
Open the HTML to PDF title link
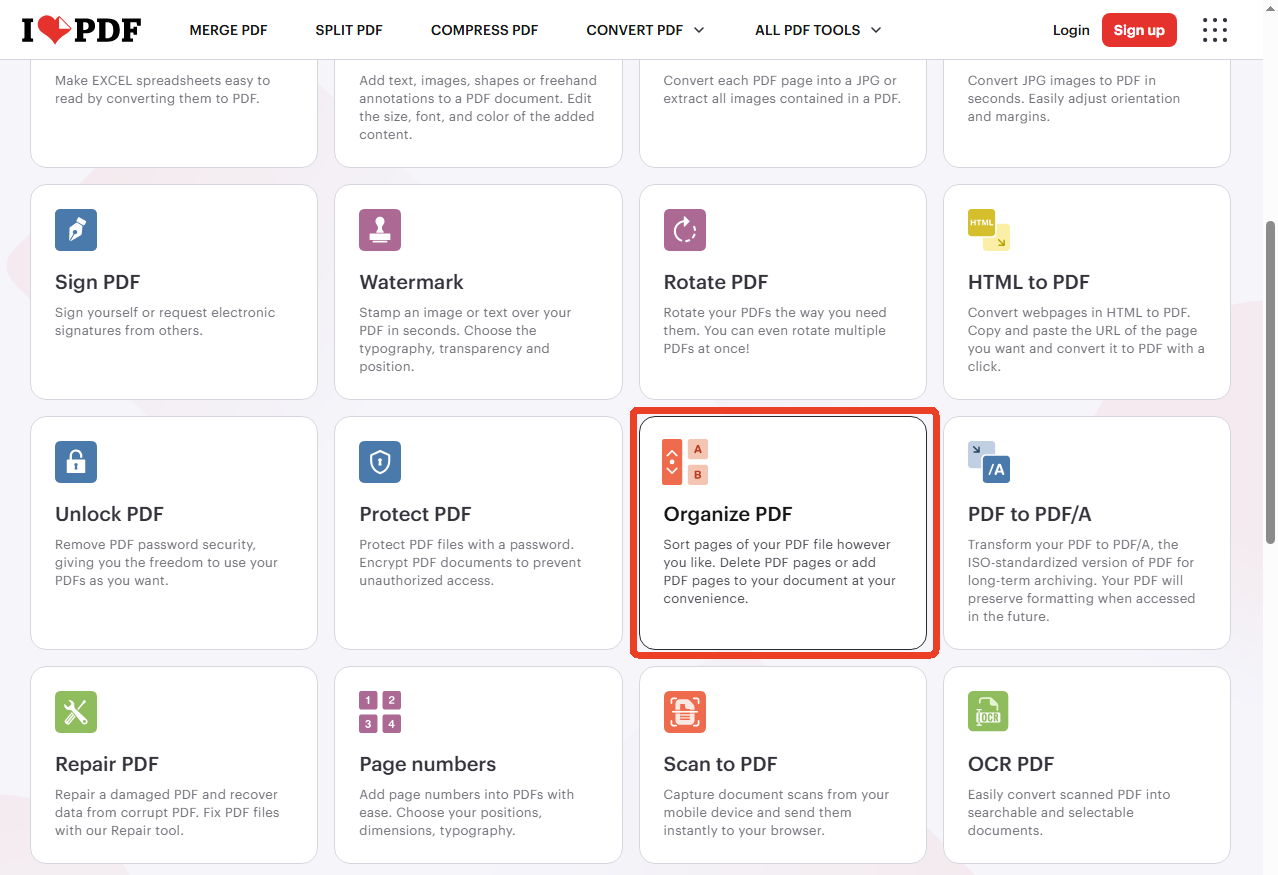click(1029, 282)
